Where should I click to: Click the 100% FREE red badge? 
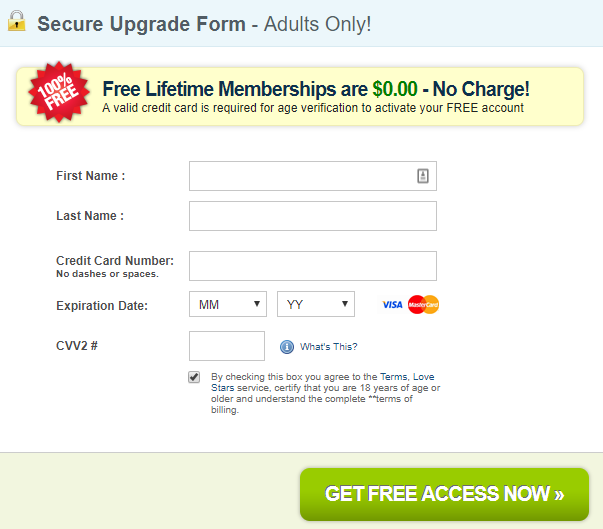[x=58, y=92]
